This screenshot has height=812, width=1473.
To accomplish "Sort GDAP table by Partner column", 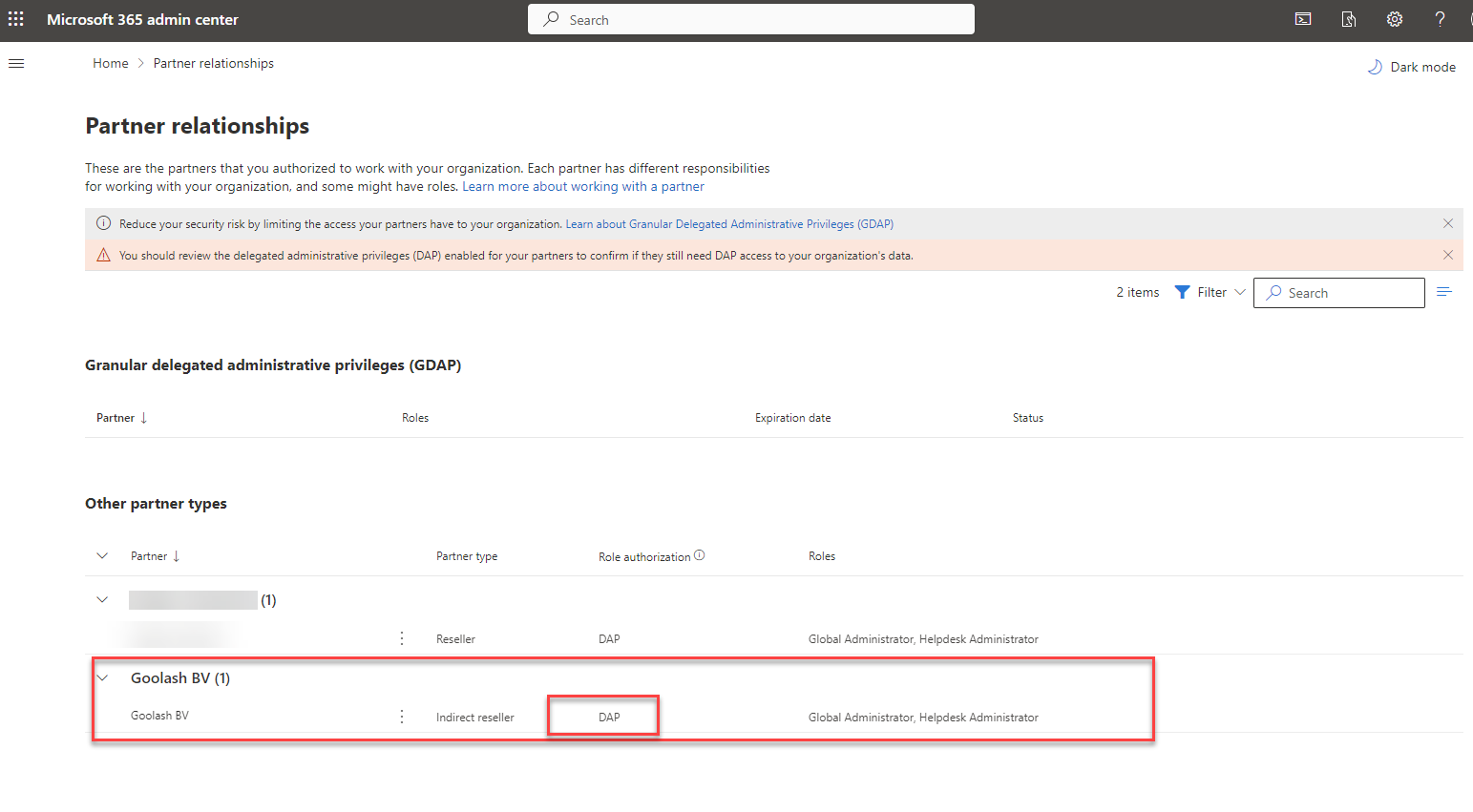I will pos(121,418).
